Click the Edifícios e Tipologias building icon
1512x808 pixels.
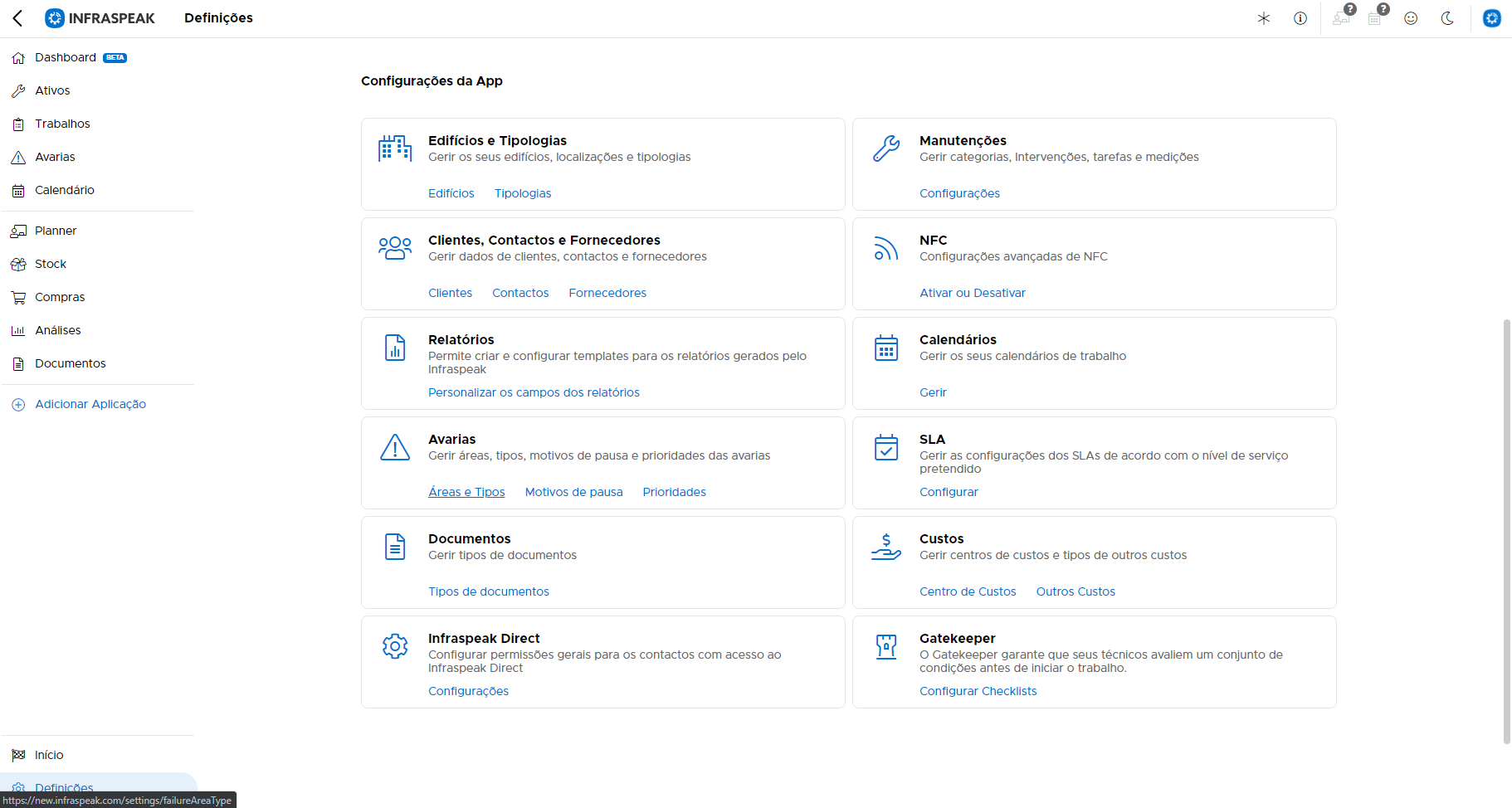pyautogui.click(x=395, y=148)
